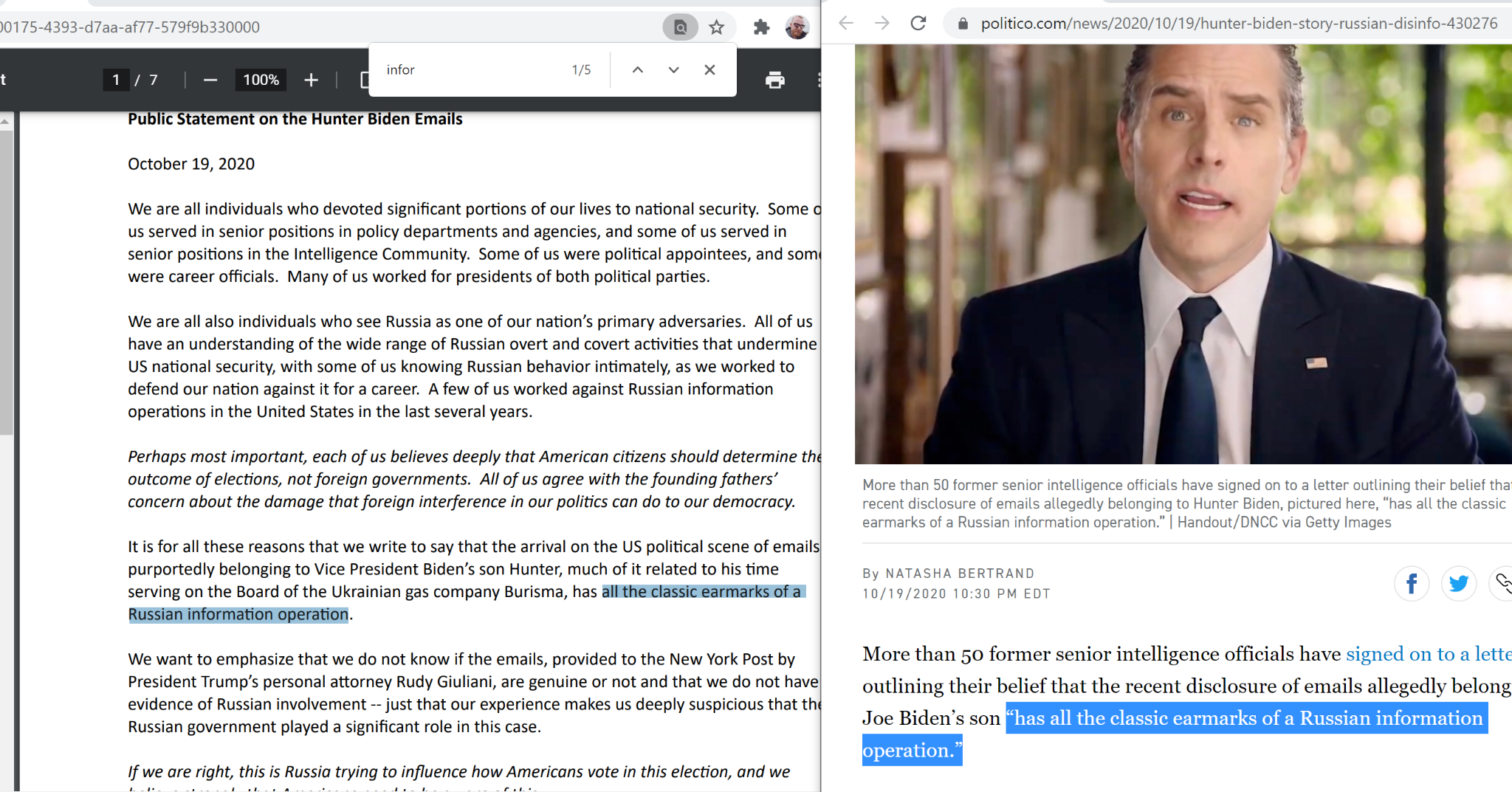Image resolution: width=1512 pixels, height=792 pixels.
Task: Share the Politico article on Twitter
Action: pos(1459,584)
